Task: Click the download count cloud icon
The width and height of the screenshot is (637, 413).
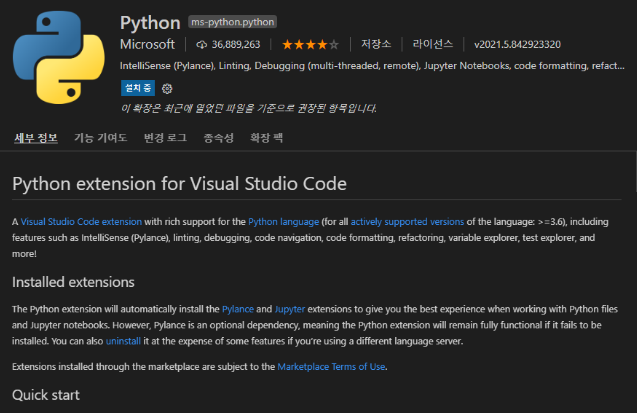Action: [202, 45]
